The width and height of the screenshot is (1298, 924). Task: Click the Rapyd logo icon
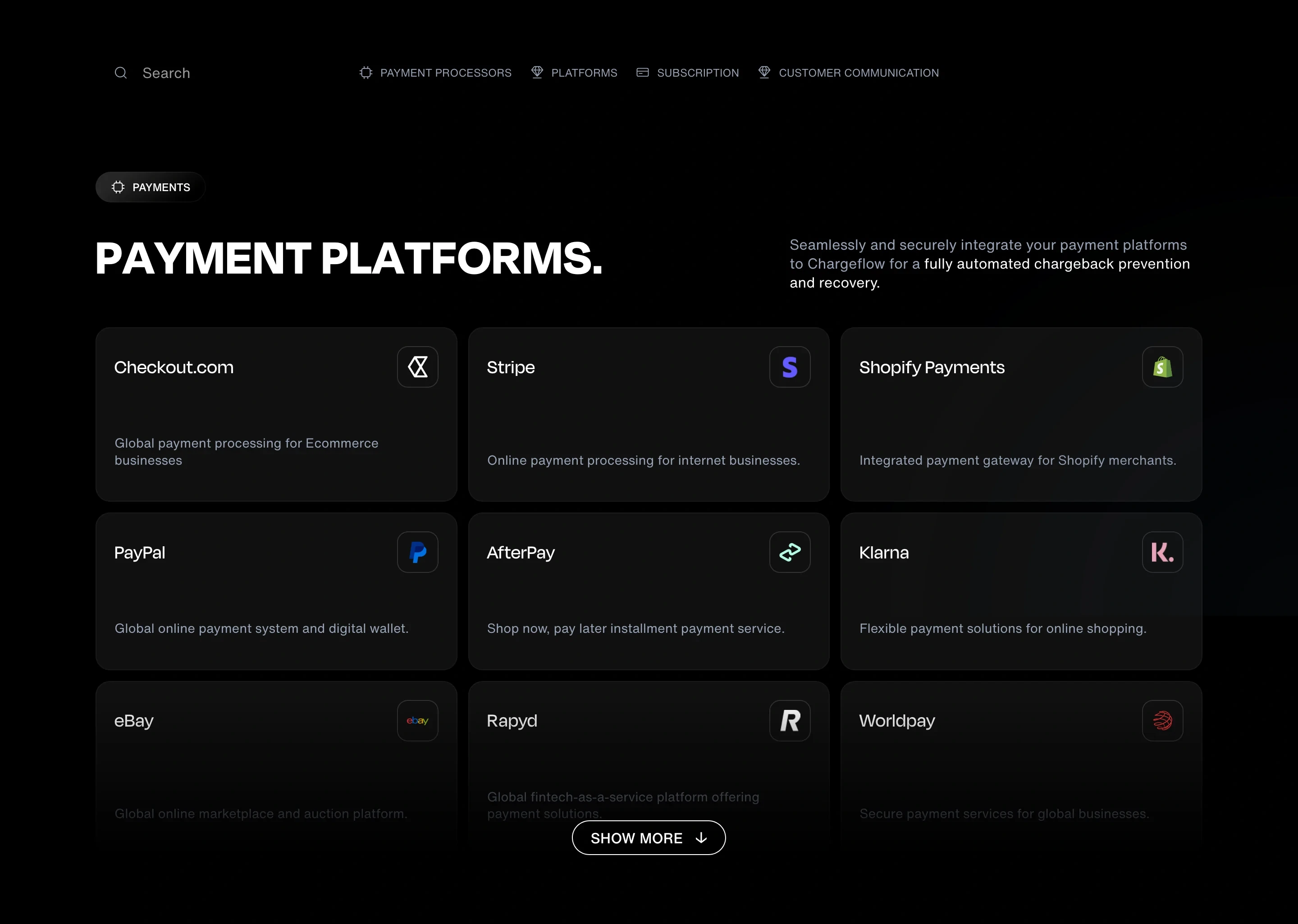(790, 720)
